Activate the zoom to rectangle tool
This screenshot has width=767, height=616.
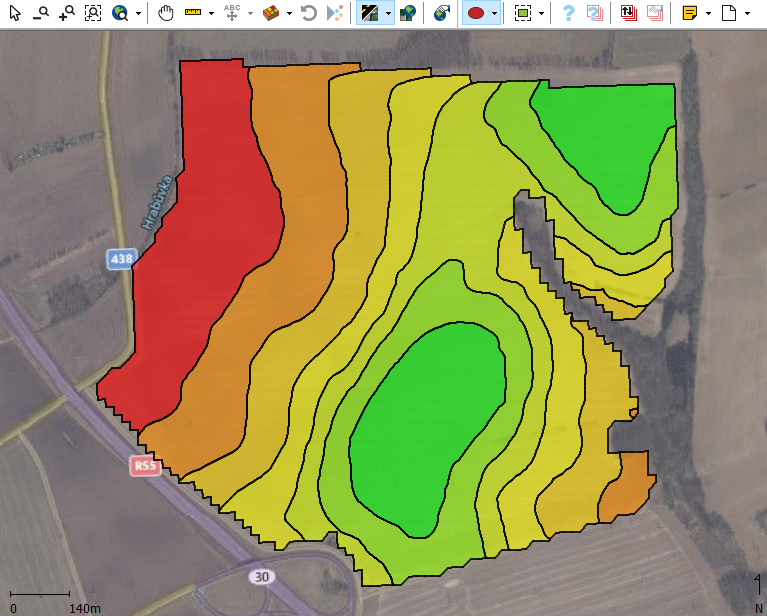(93, 13)
